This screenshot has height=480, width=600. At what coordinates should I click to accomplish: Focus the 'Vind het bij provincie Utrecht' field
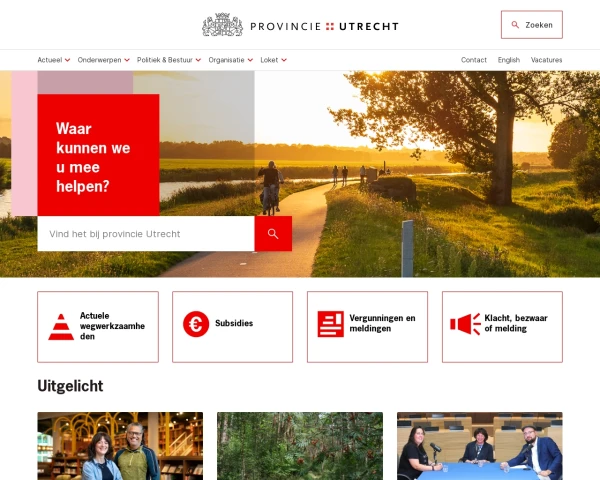146,233
